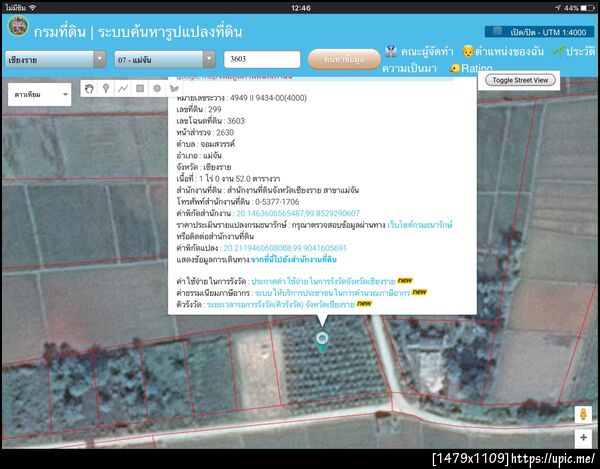
Task: Click text ตำบล : จอมสวรรค์
Action: coord(205,144)
